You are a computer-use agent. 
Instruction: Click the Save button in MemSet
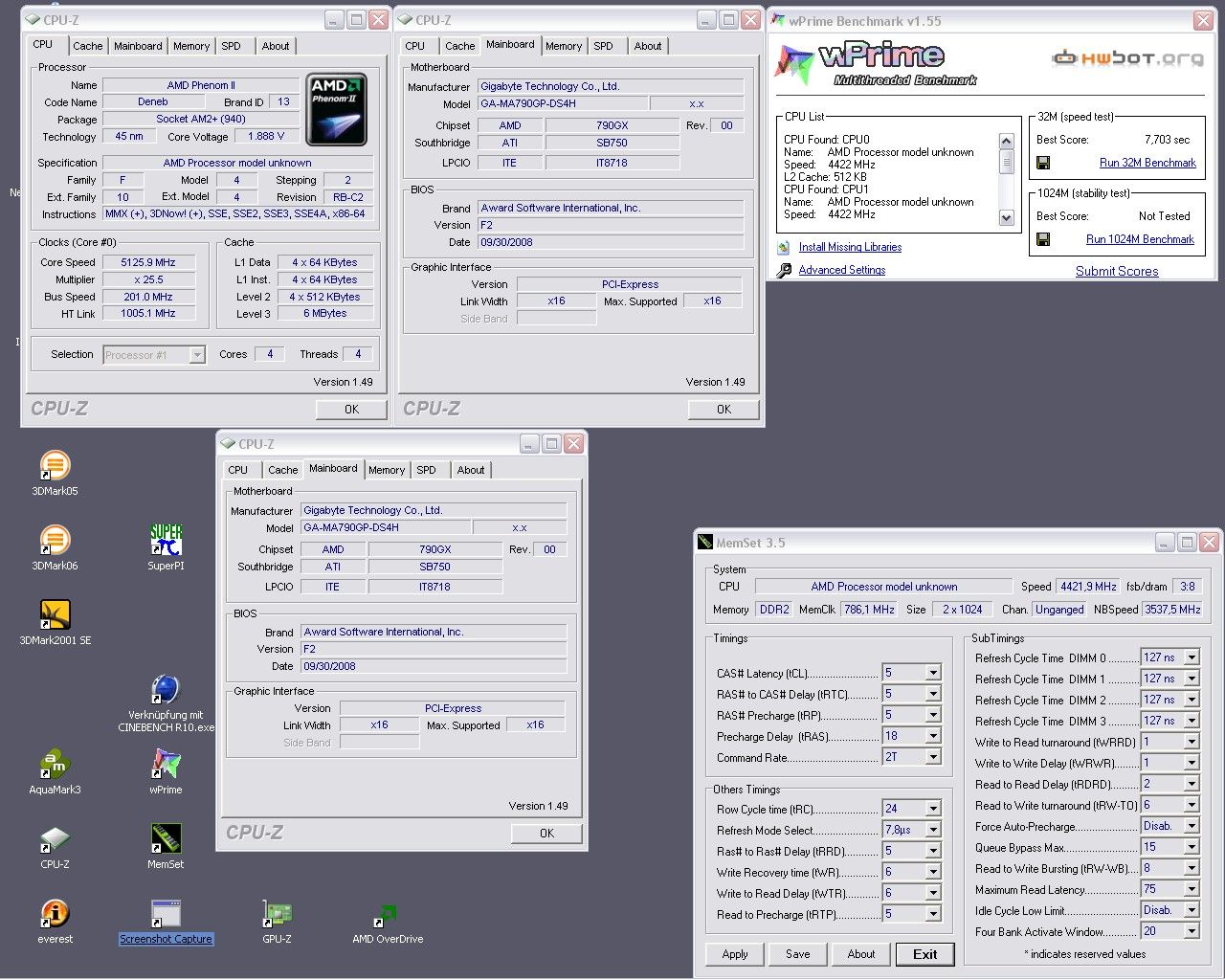tap(798, 954)
